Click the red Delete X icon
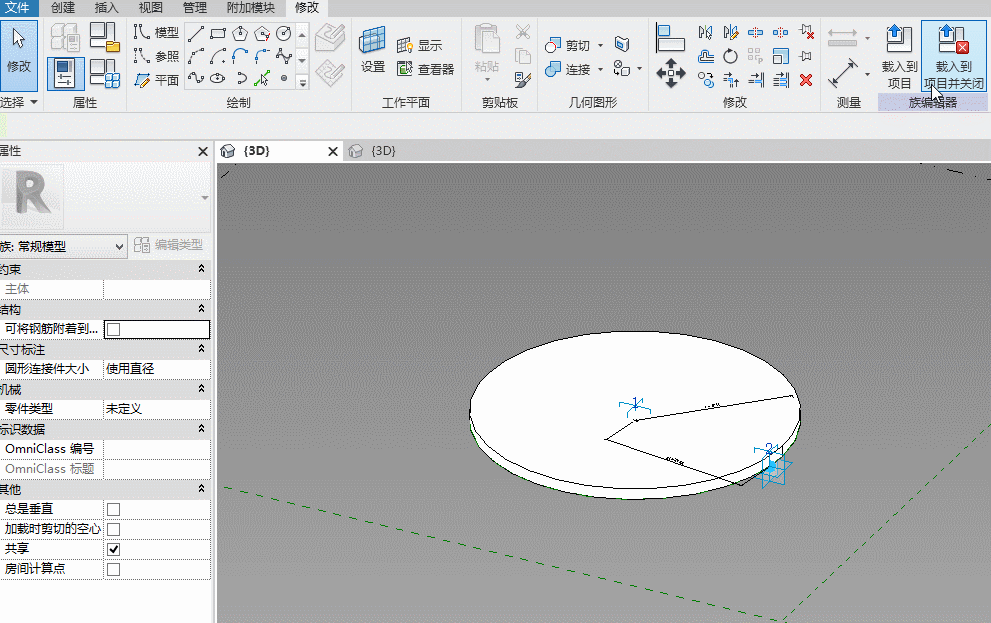The height and width of the screenshot is (623, 991). tap(806, 80)
